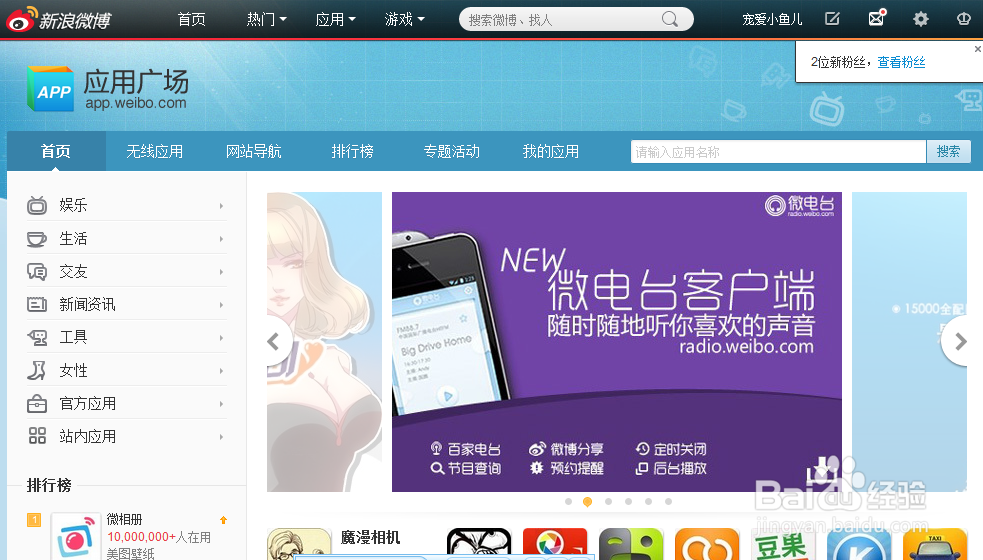
Task: Click the 娱乐 TV category icon
Action: 37,205
